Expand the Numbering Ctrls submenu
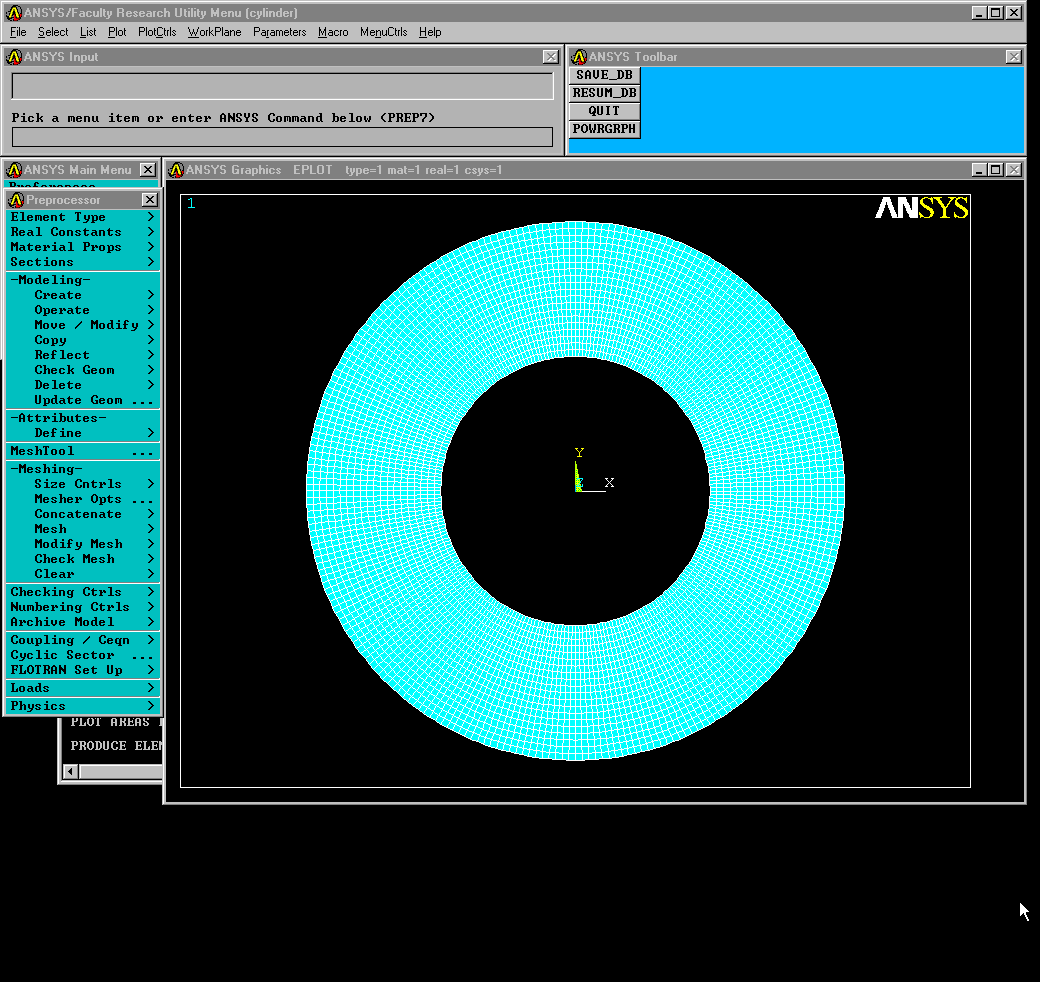The height and width of the screenshot is (982, 1040). (82, 607)
